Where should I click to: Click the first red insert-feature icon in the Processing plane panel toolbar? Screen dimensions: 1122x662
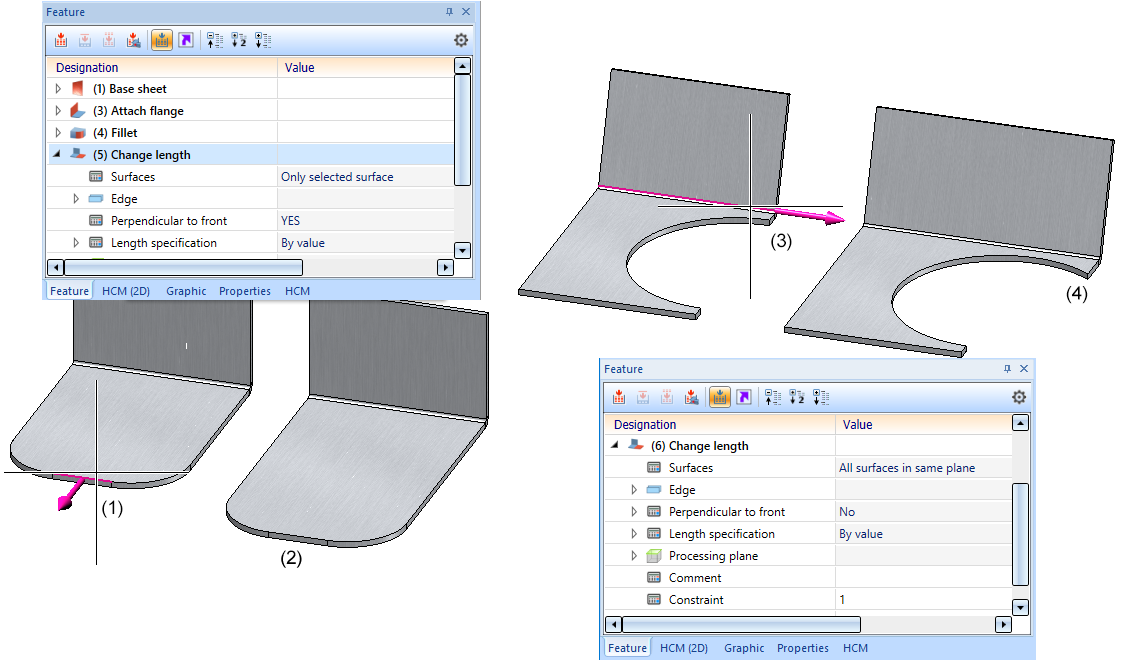coord(619,397)
